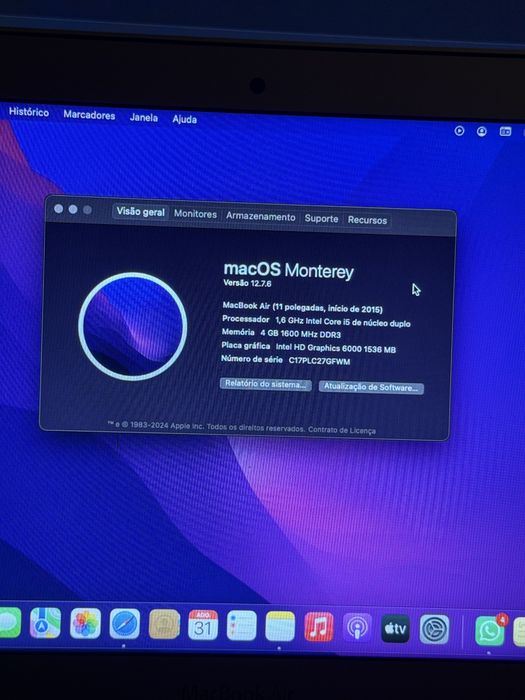
Task: Switch to the Monitores tab
Action: point(196,214)
